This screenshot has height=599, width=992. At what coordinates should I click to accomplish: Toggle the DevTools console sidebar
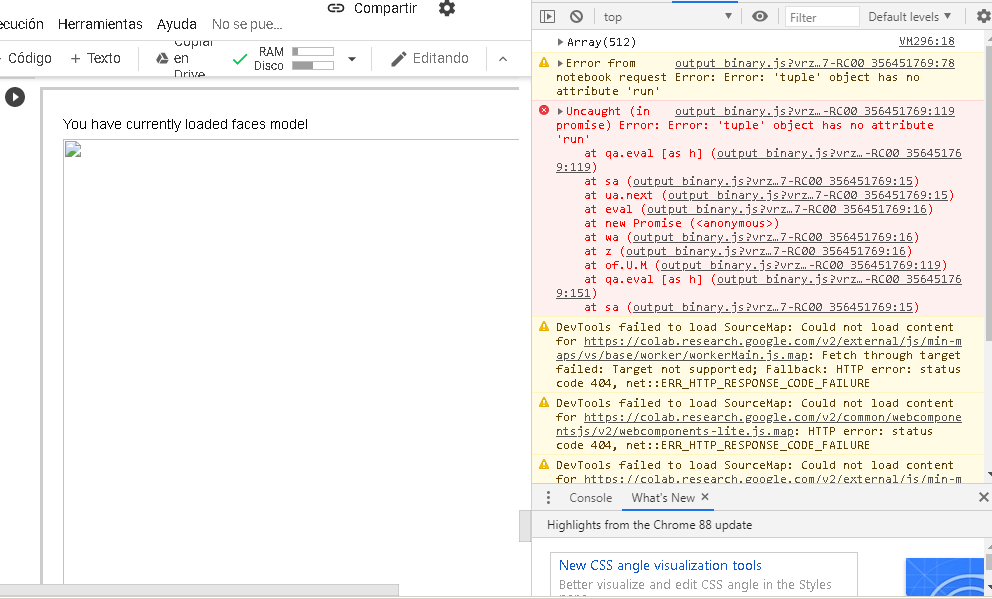pyautogui.click(x=547, y=16)
